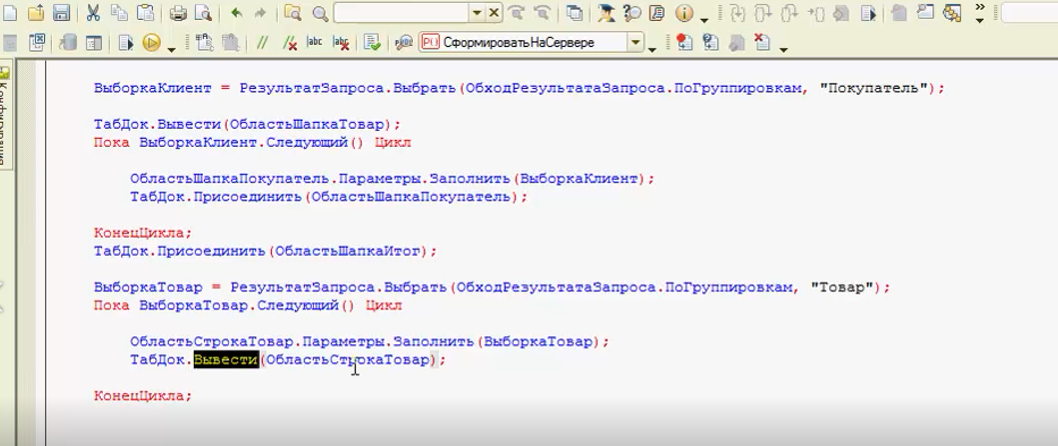Viewport: 1058px width, 446px height.
Task: Remove comment using slashes with red X
Action: [289, 43]
